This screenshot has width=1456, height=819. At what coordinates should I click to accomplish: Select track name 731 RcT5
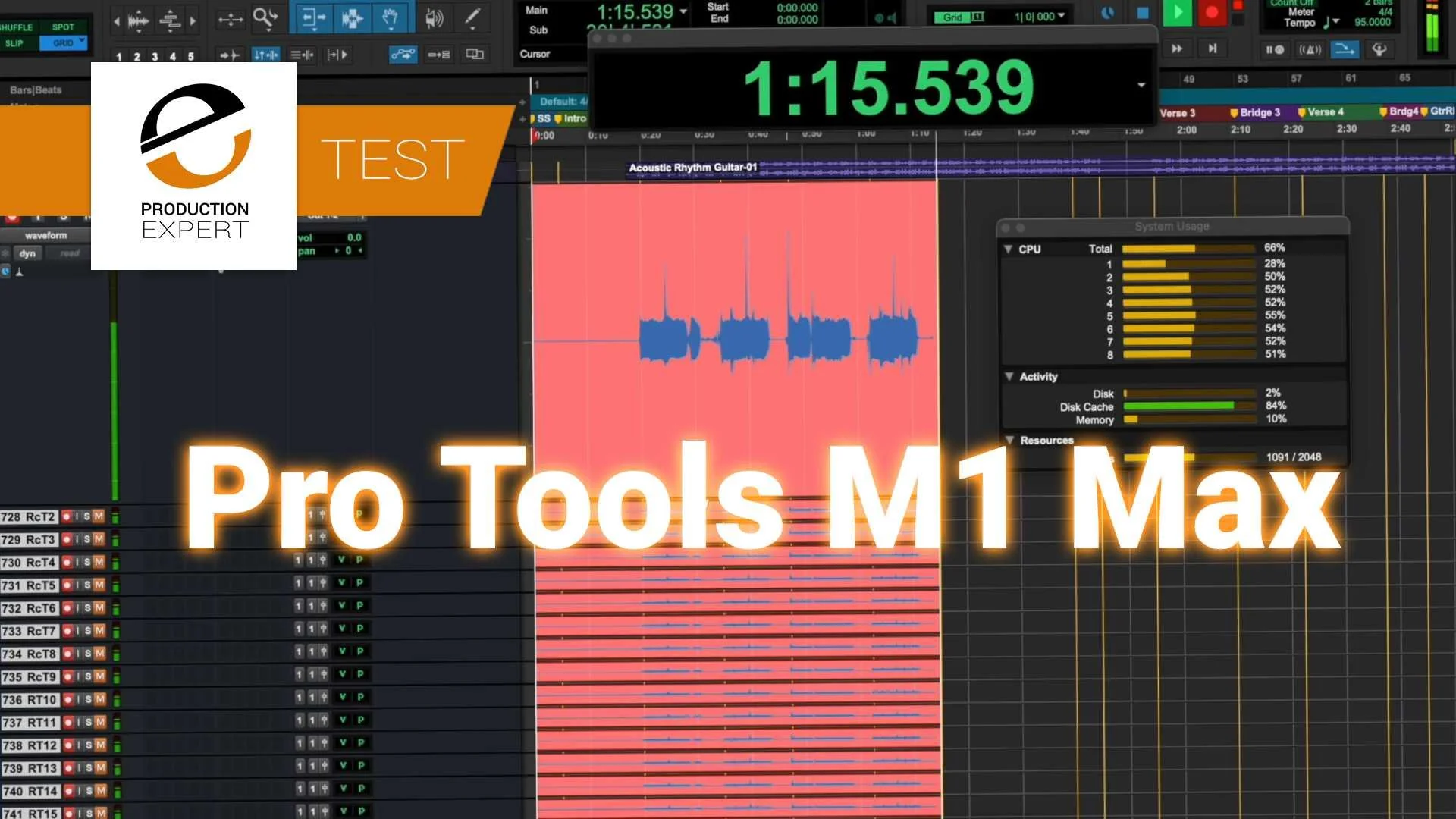(x=29, y=585)
